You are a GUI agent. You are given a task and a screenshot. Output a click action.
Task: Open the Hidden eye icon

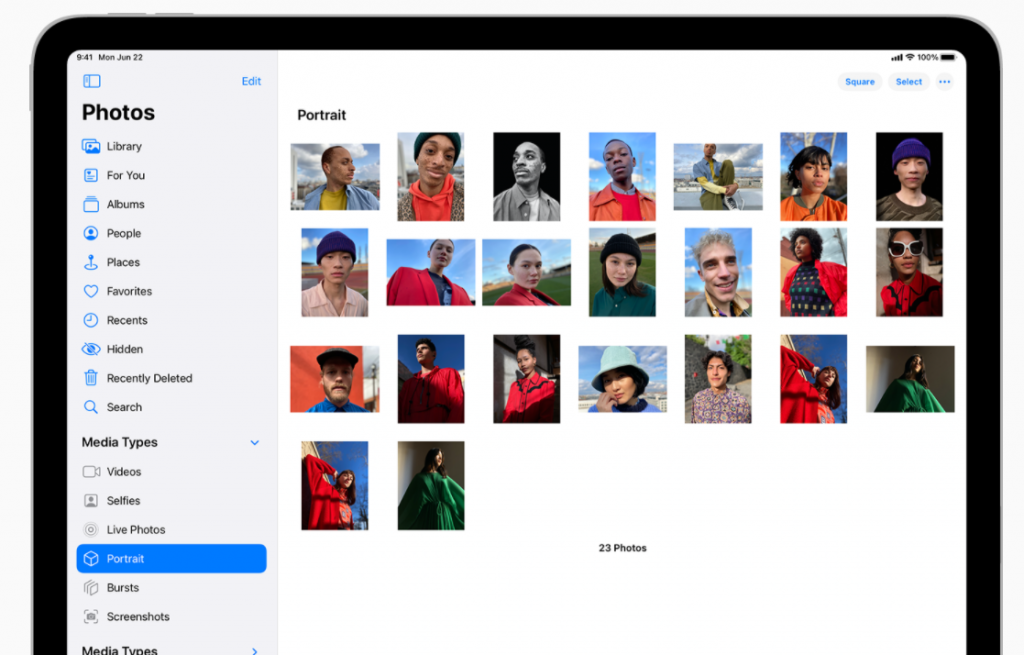tap(91, 349)
